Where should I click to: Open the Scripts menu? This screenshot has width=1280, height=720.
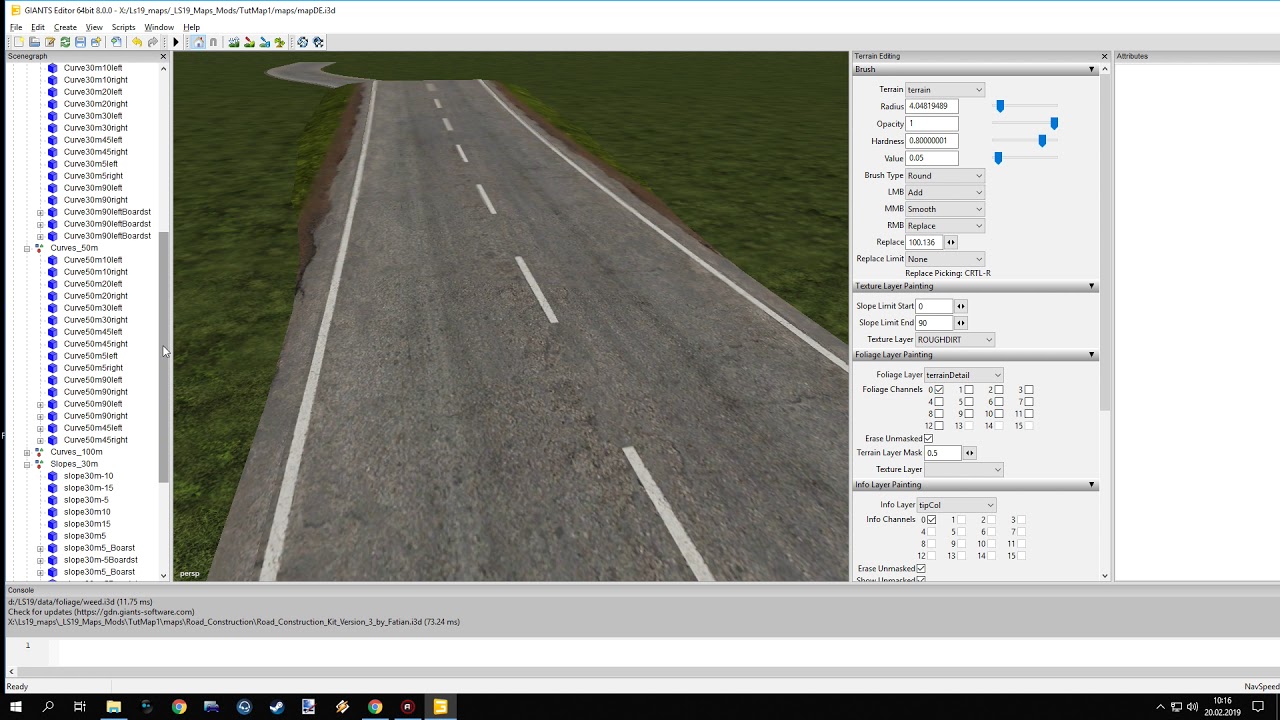click(124, 27)
